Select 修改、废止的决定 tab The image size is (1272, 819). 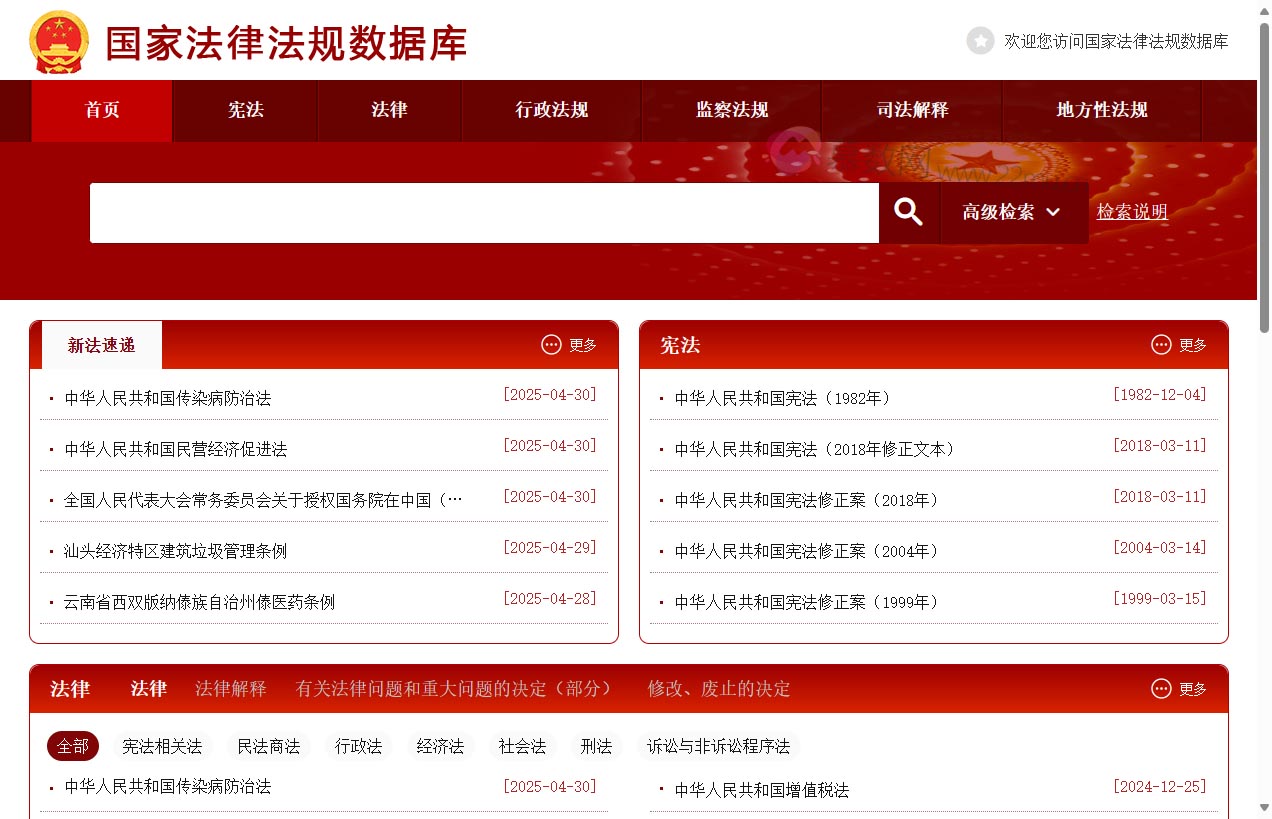point(718,688)
